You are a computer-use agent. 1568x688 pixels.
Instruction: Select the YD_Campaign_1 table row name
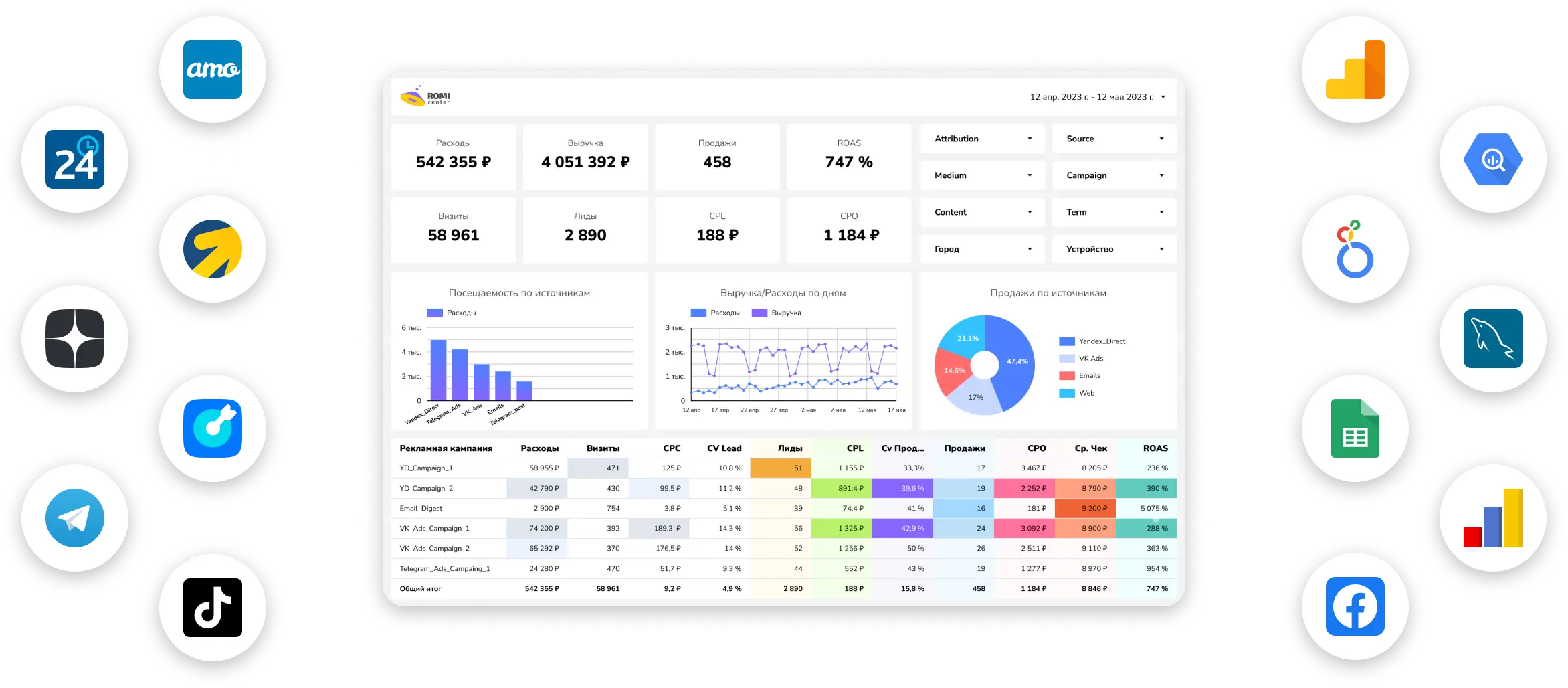click(426, 468)
